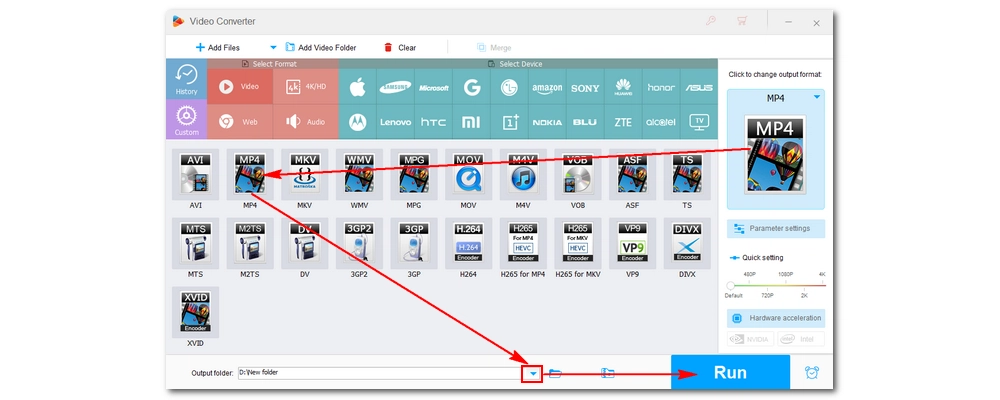1000x400 pixels.
Task: Switch to the Audio format tab
Action: tap(306, 122)
